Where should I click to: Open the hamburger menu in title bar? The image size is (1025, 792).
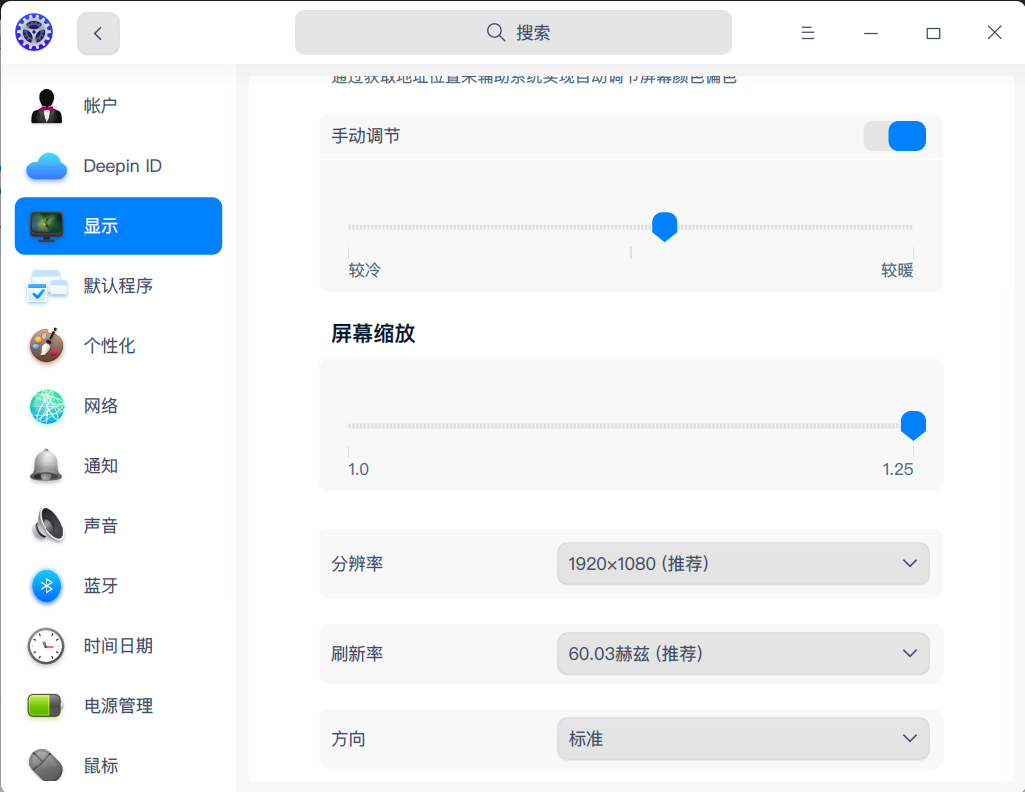coord(807,33)
